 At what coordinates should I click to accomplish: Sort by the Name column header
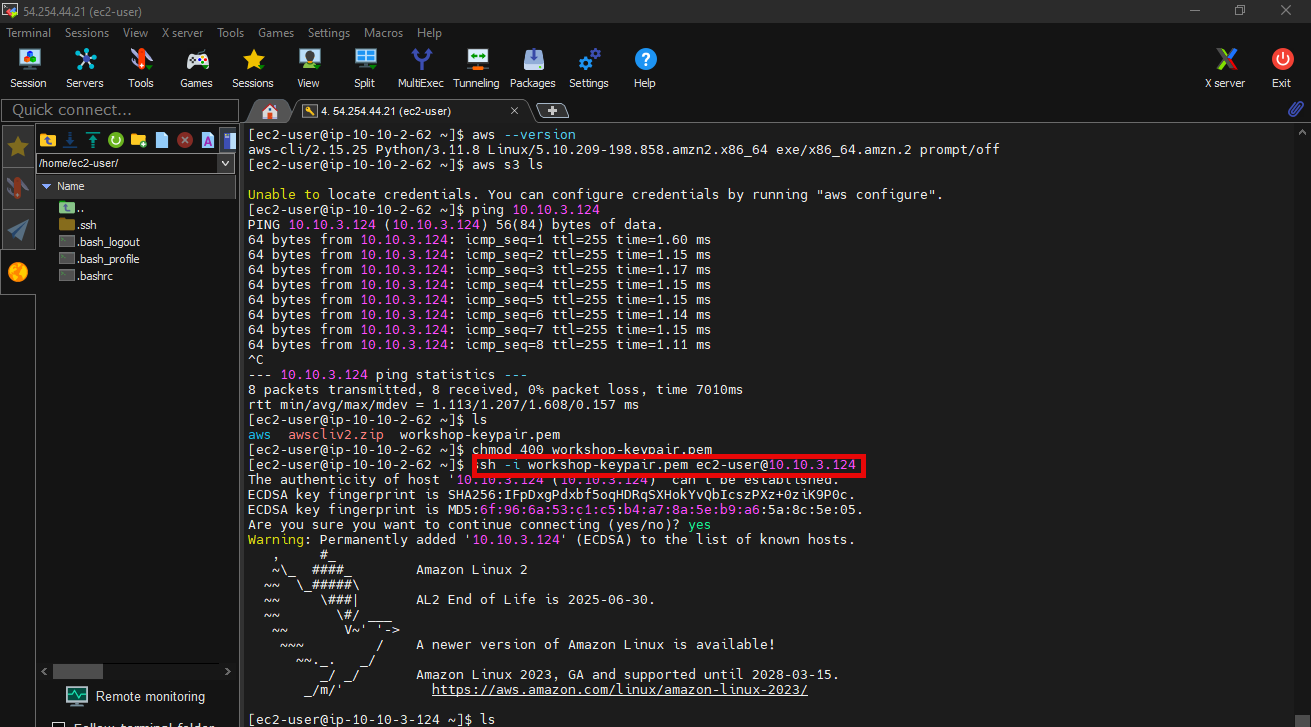pos(135,186)
